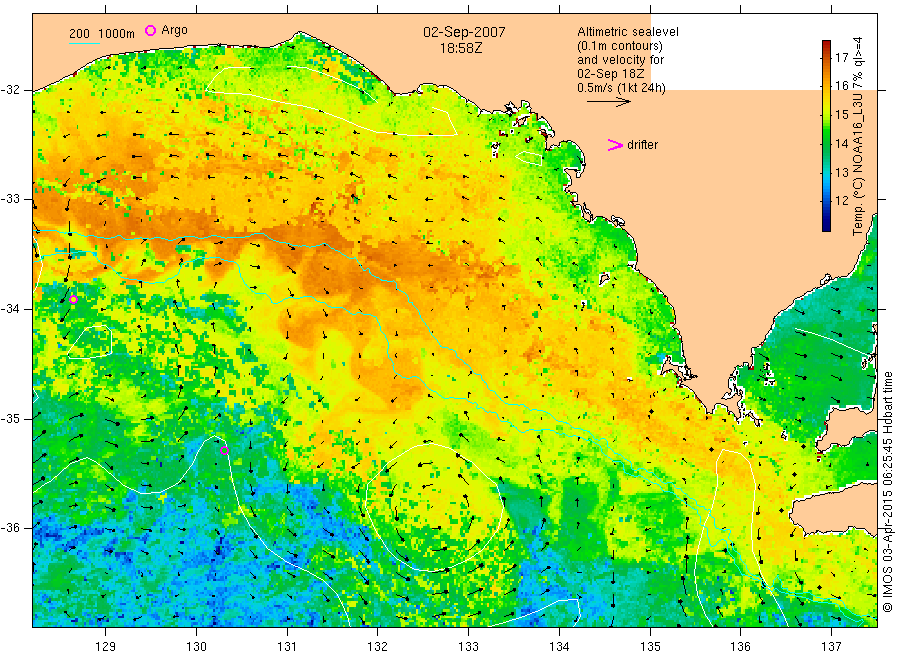Click latitude axis label -33
The width and height of the screenshot is (900, 660).
11,199
